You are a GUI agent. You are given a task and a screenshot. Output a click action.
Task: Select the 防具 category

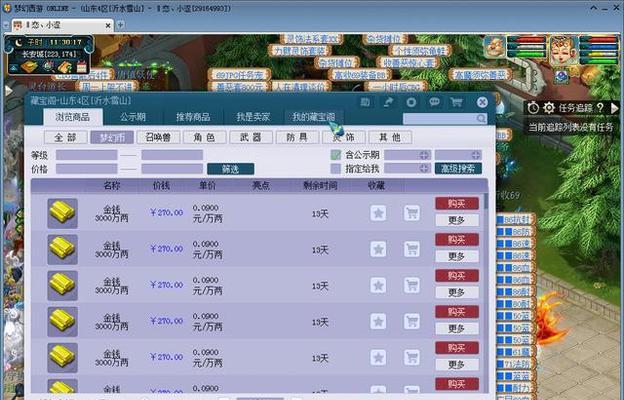click(x=297, y=137)
